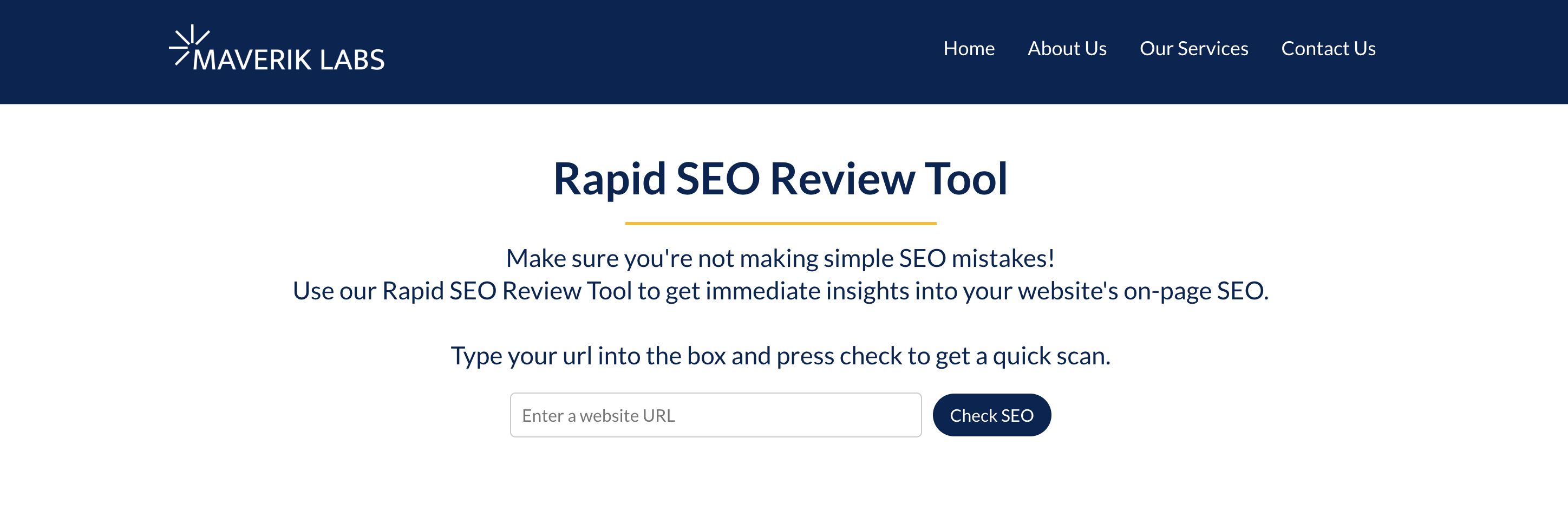Click Home link in top navigation bar
This screenshot has height=510, width=1568.
(969, 49)
